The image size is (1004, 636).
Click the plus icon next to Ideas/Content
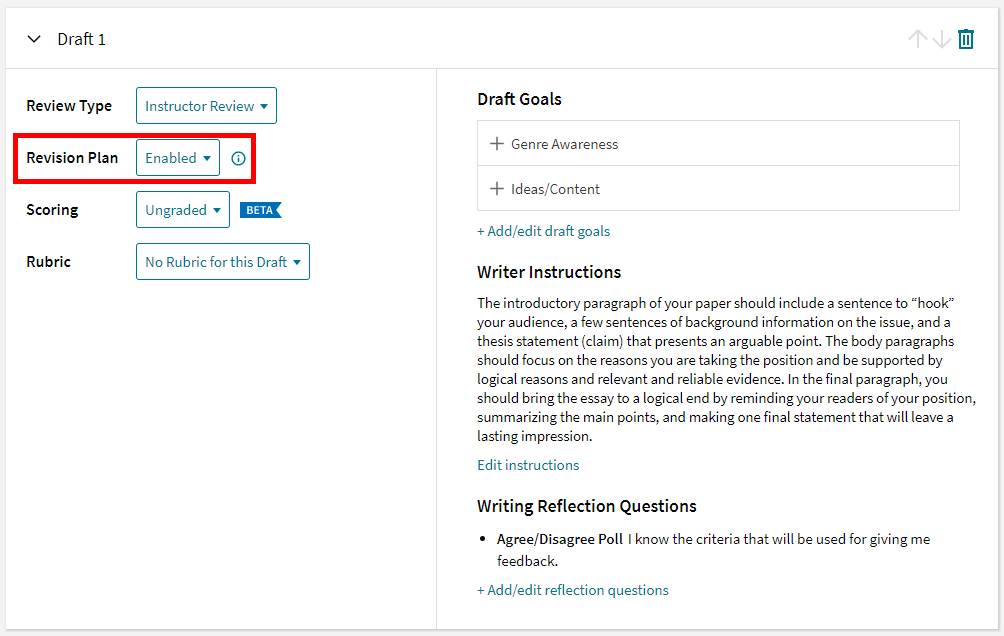coord(497,188)
